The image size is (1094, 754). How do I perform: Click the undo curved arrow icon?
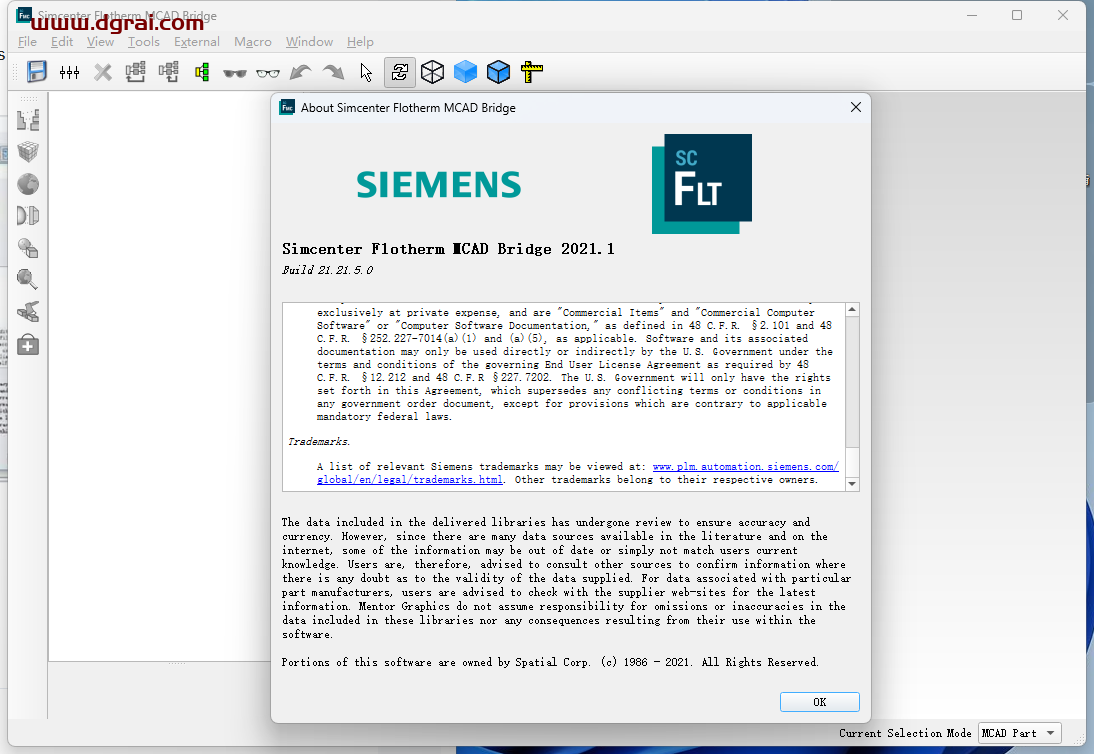tap(300, 72)
